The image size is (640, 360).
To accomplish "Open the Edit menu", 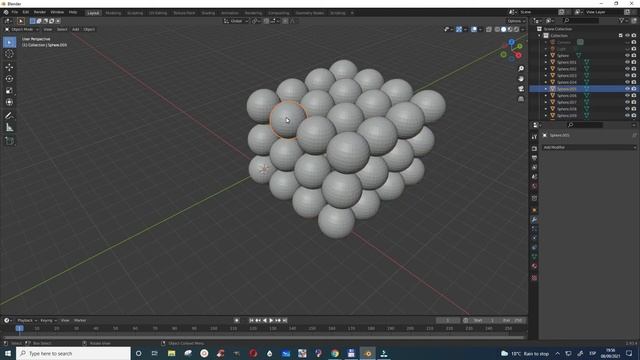I will [26, 12].
